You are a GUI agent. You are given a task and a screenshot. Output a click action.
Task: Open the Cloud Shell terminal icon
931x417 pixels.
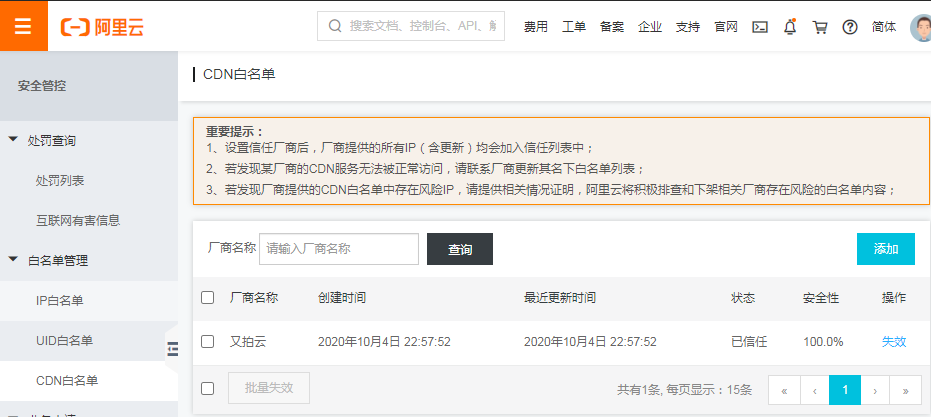coord(760,27)
